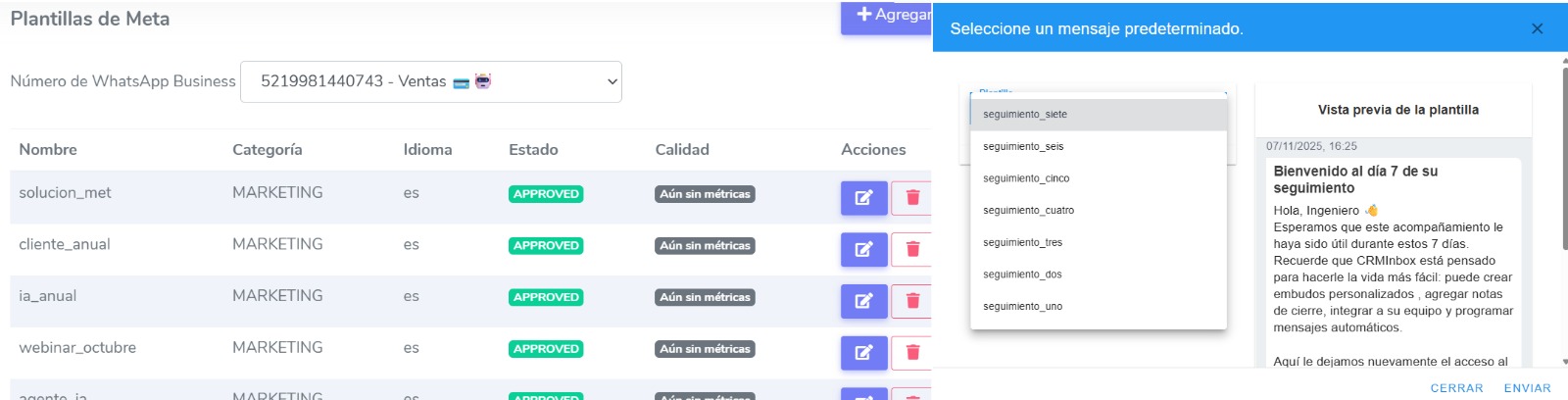Viewport: 1568px width, 400px height.
Task: Click 'Aún sin métricas' in ia_anual row
Action: click(x=705, y=297)
